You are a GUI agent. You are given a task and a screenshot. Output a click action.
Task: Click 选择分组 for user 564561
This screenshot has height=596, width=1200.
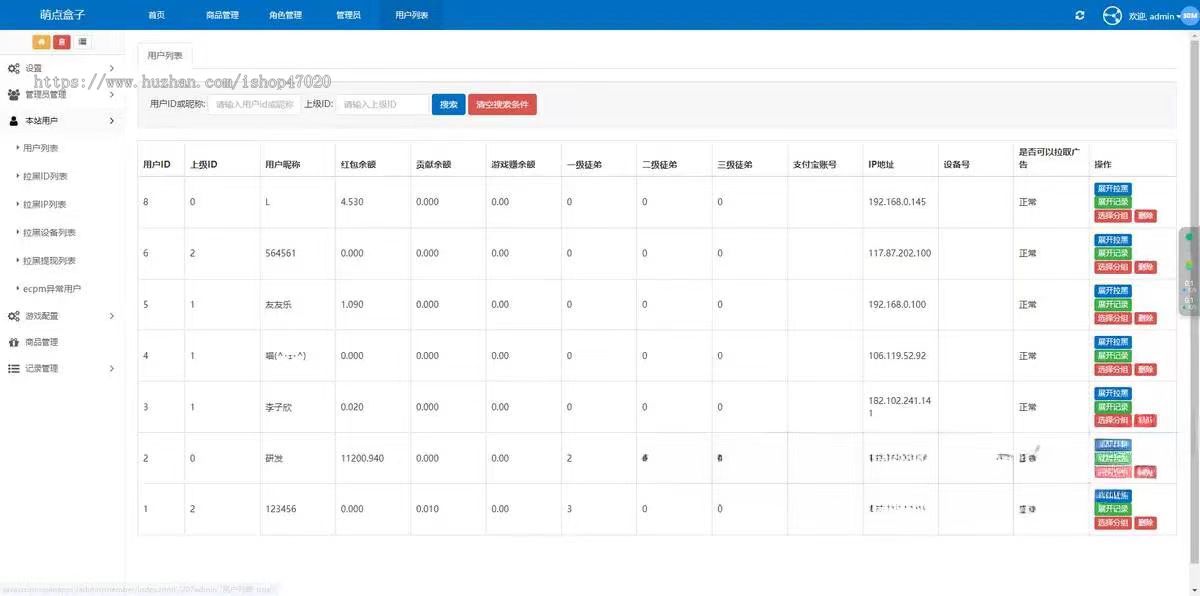pos(1113,267)
